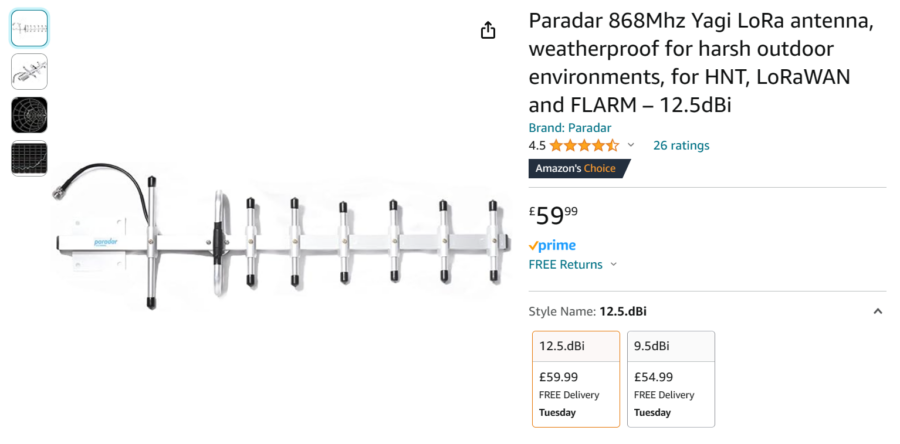The width and height of the screenshot is (900, 444).
Task: Select the first antenna thumbnail image
Action: pyautogui.click(x=29, y=28)
